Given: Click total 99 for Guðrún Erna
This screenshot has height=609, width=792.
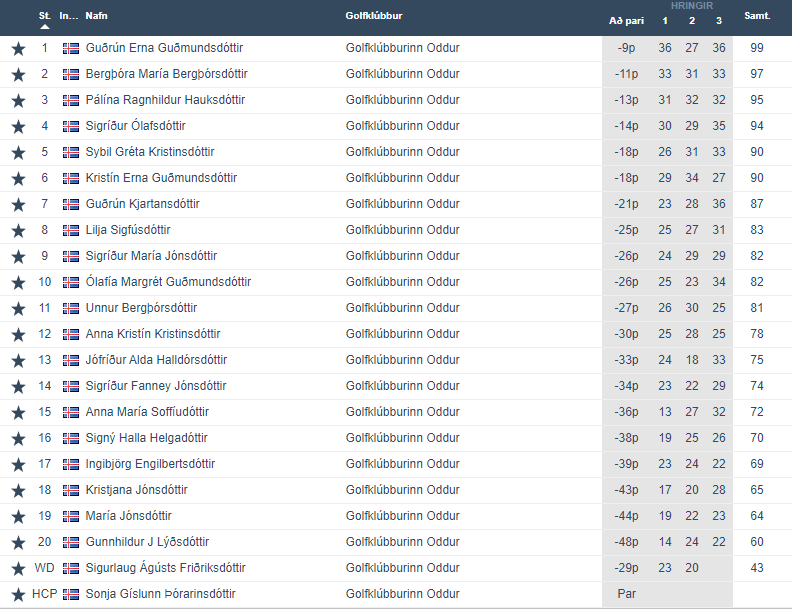Looking at the screenshot, I should pyautogui.click(x=757, y=48).
